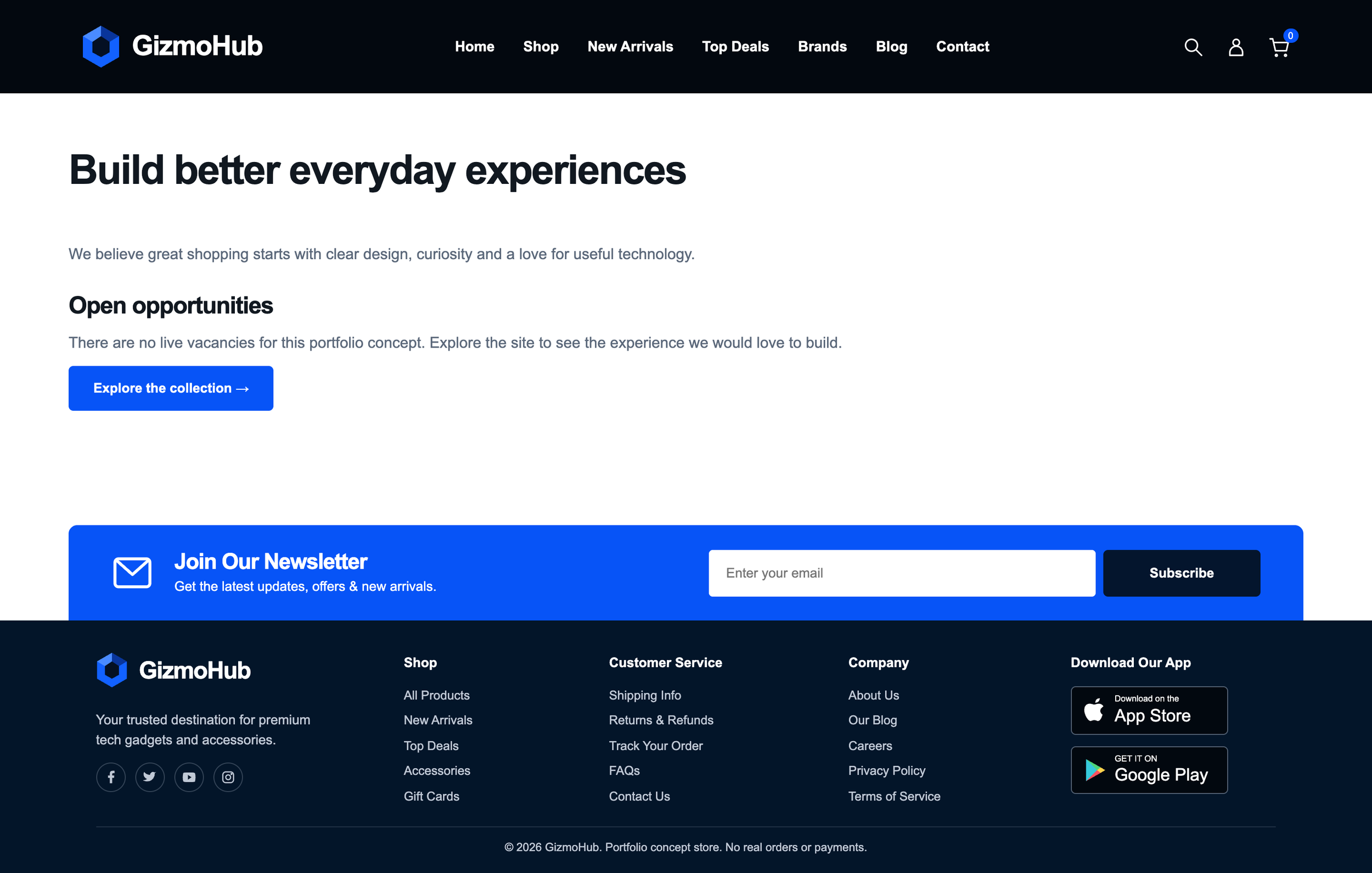Open All Products footer link
This screenshot has height=873, width=1372.
436,695
